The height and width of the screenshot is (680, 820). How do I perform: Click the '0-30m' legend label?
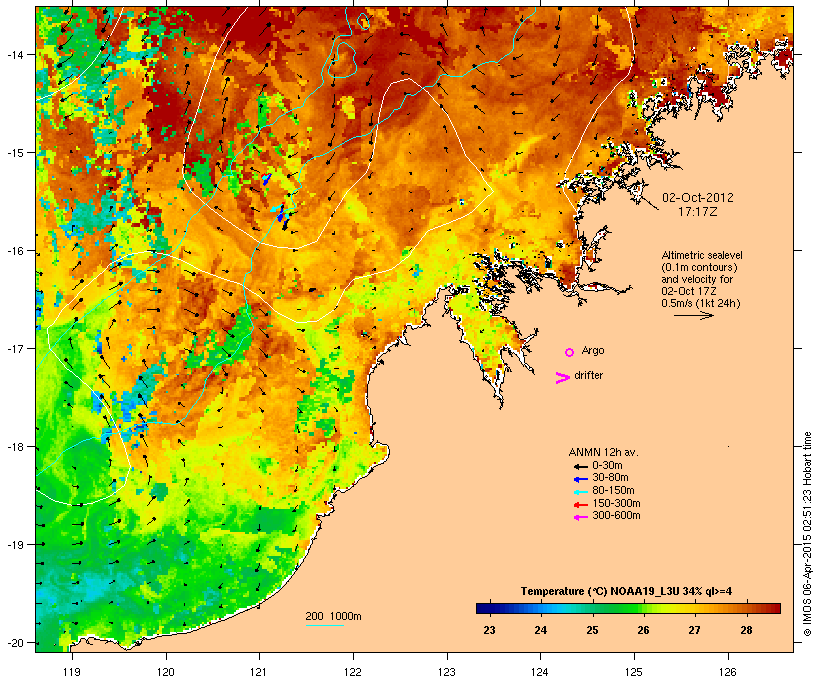(607, 466)
